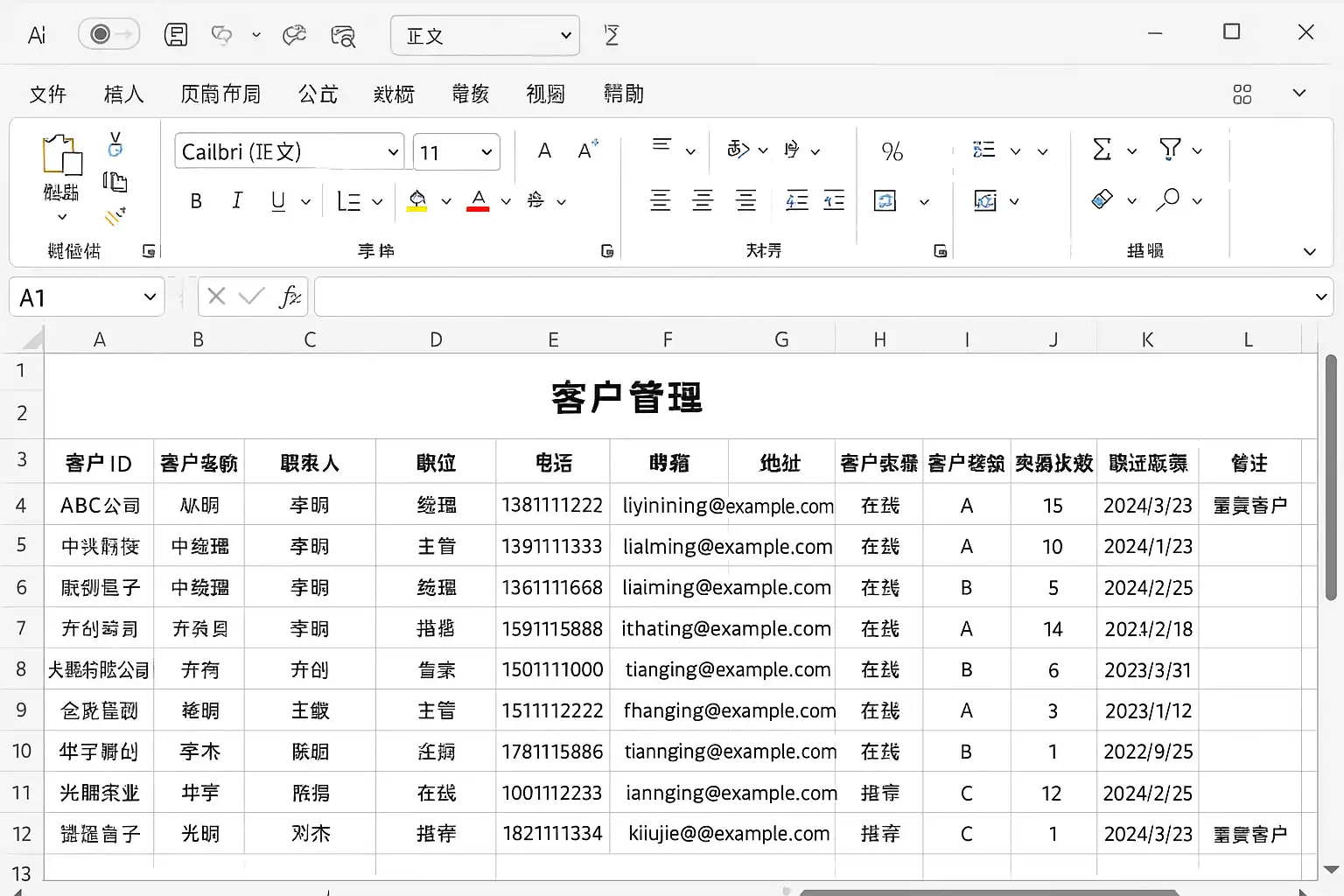Open the first ribbon tab 文件
Image resolution: width=1344 pixels, height=896 pixels.
tap(47, 94)
